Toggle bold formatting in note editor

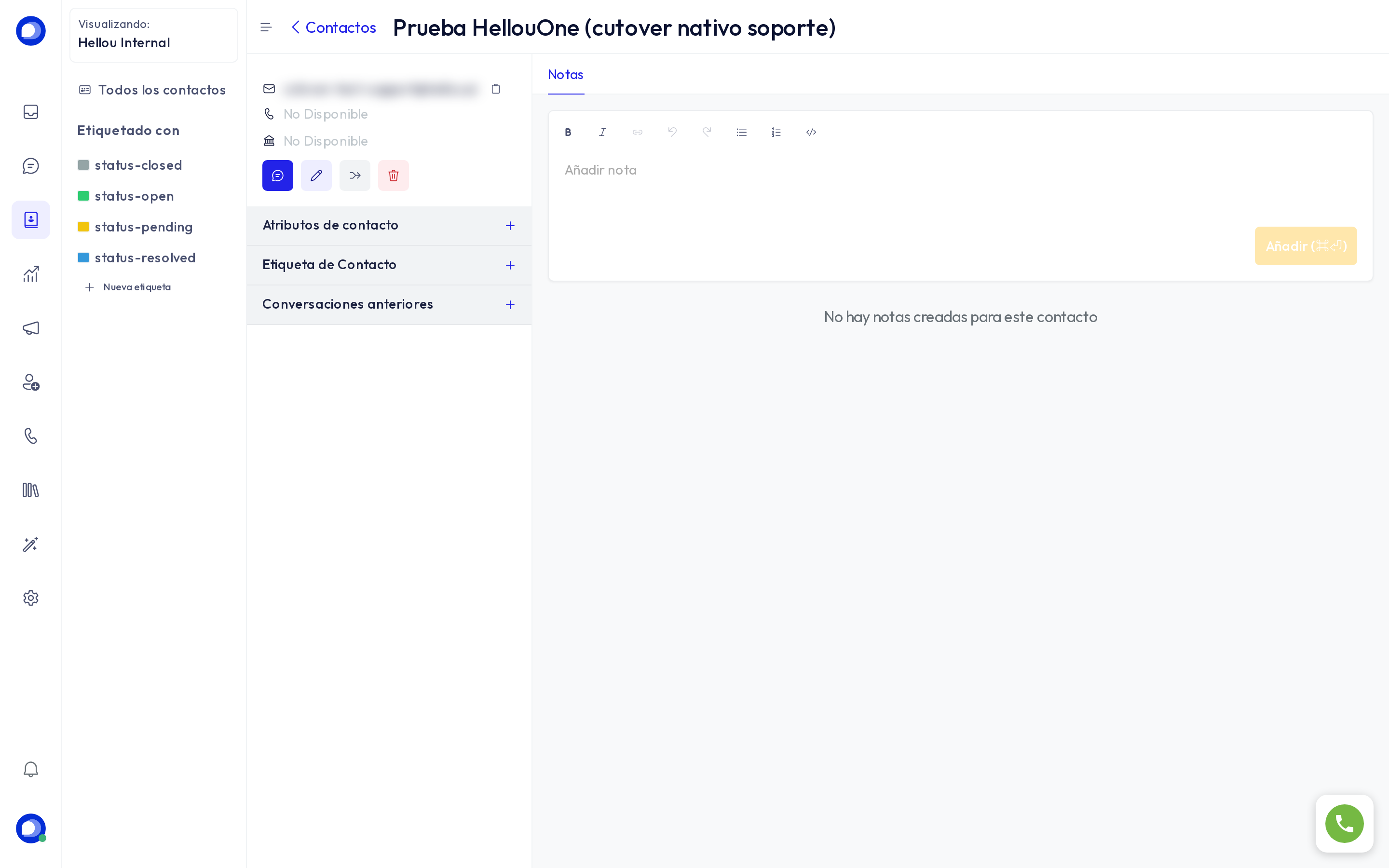tap(568, 132)
